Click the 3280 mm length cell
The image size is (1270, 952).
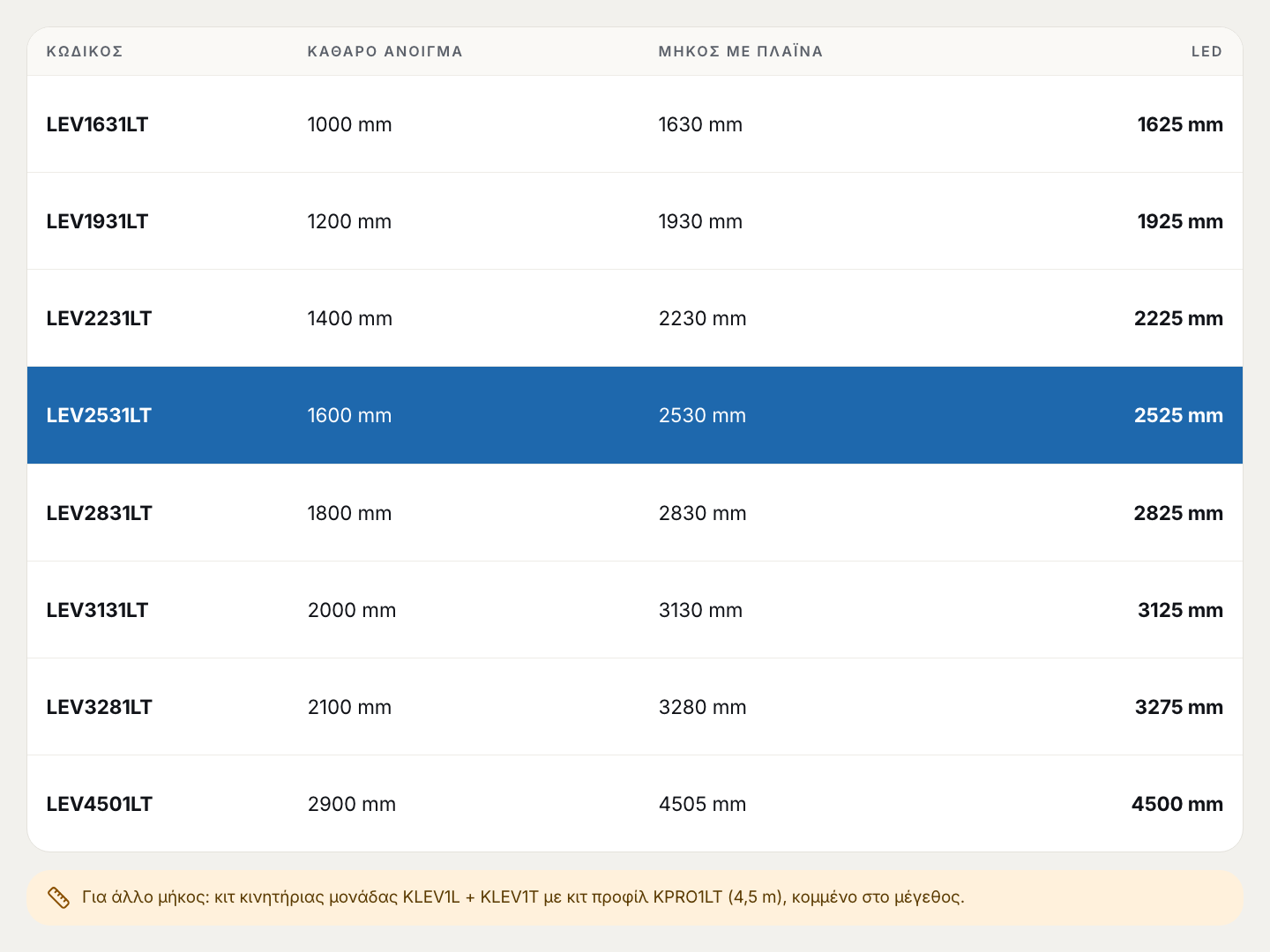[x=702, y=707]
